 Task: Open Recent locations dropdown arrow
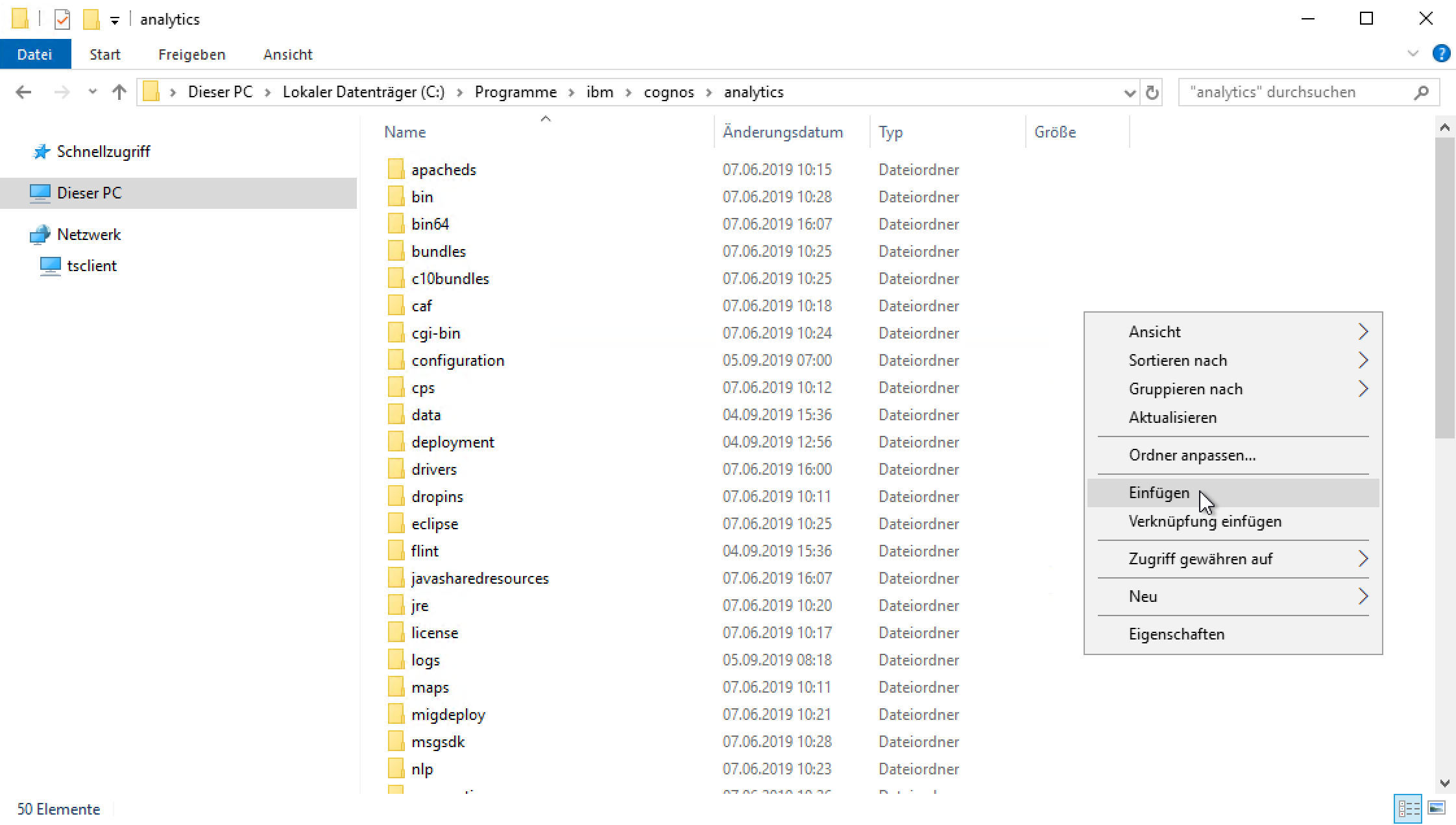pyautogui.click(x=92, y=92)
